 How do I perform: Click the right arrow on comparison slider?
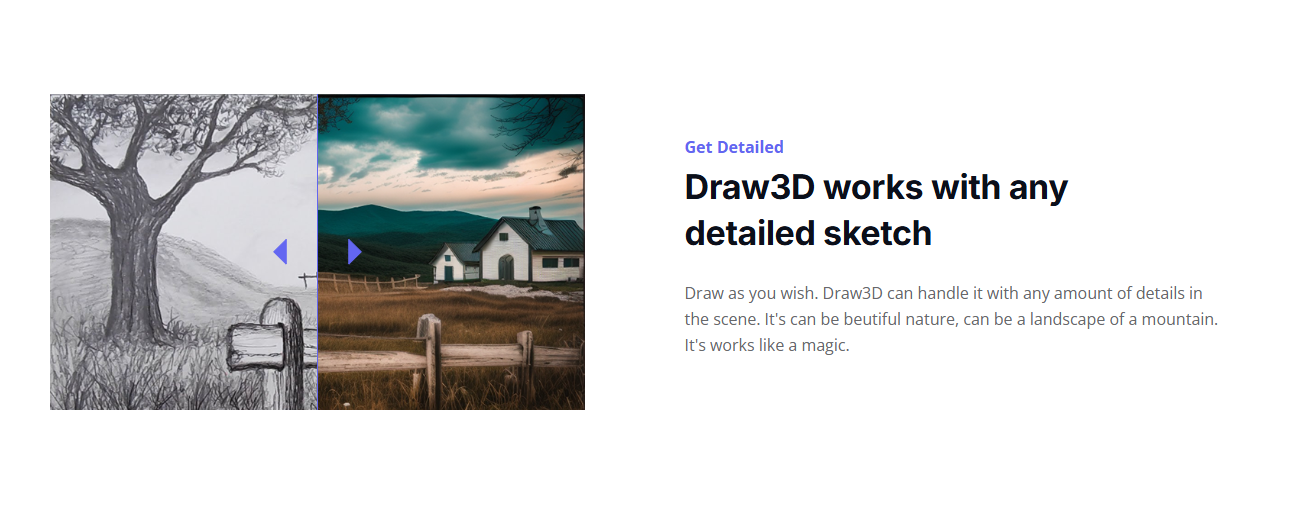354,252
